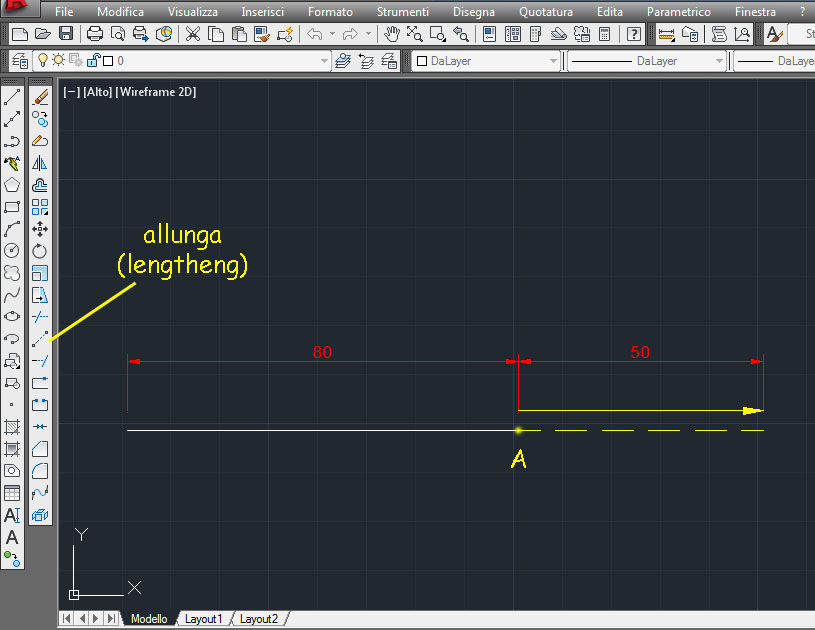
Task: Select the Ellipse draw tool
Action: (x=12, y=317)
